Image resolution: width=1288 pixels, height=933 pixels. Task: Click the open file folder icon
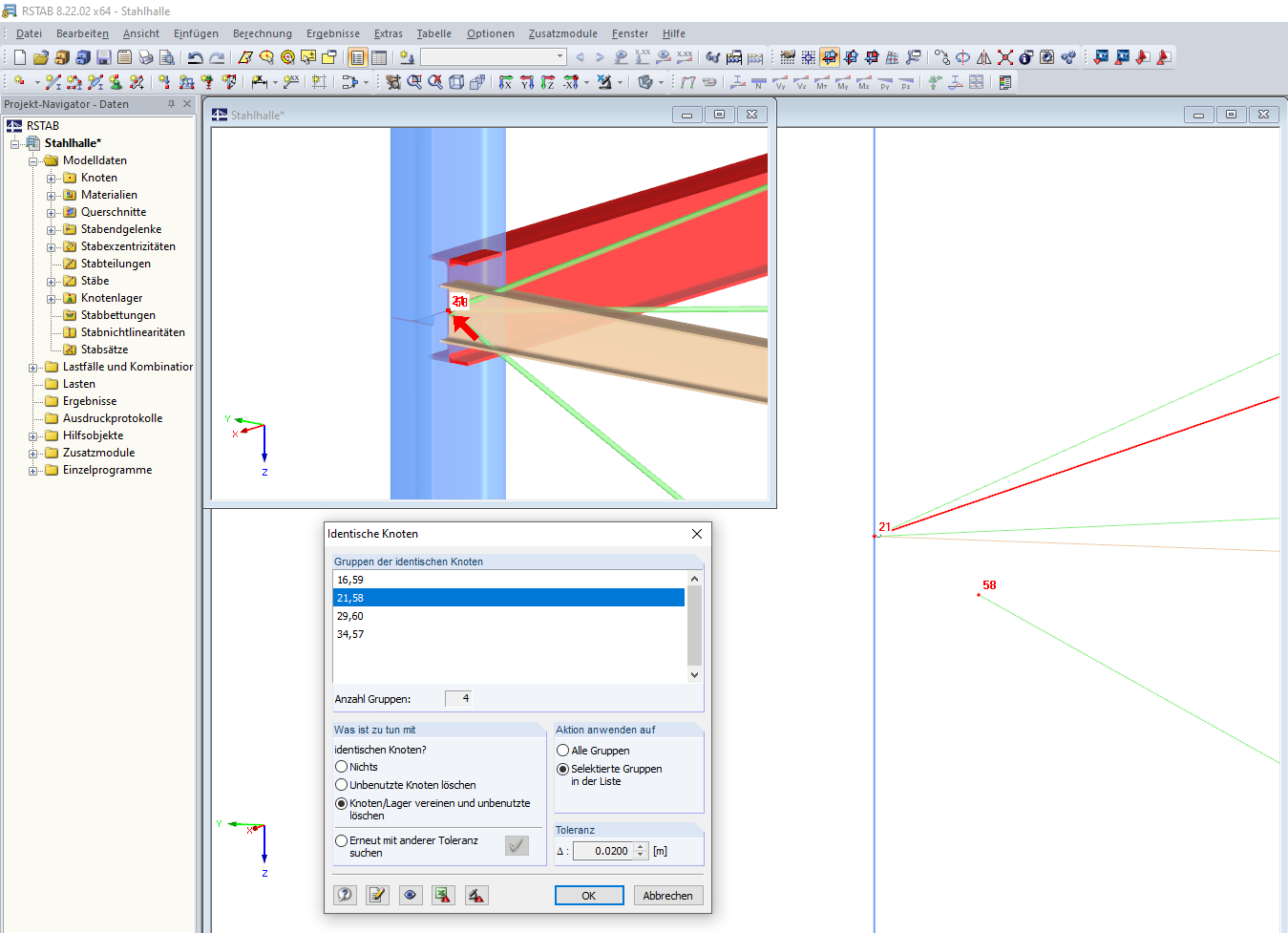tap(40, 57)
